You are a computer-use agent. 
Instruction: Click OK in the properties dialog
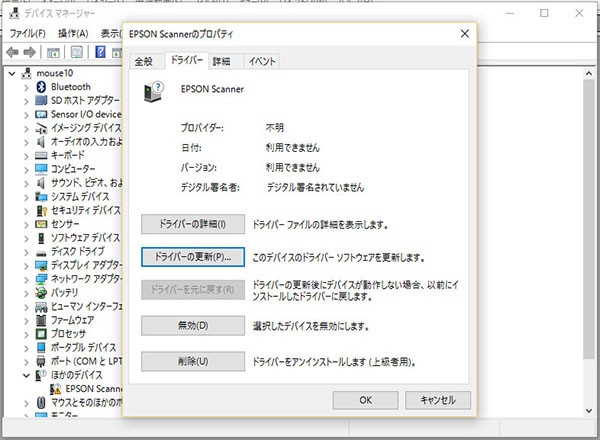[365, 400]
